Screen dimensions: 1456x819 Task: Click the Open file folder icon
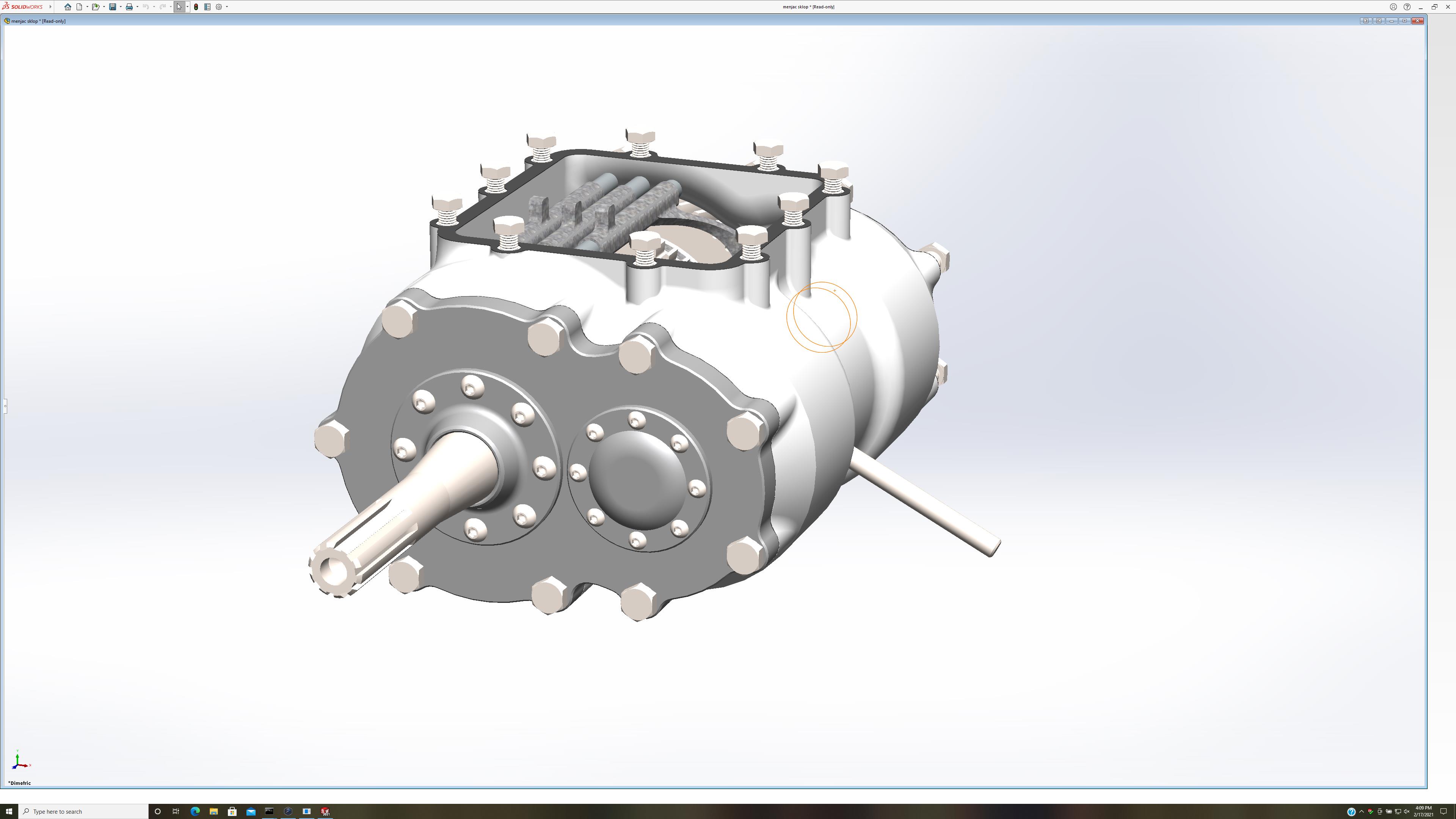pos(96,7)
